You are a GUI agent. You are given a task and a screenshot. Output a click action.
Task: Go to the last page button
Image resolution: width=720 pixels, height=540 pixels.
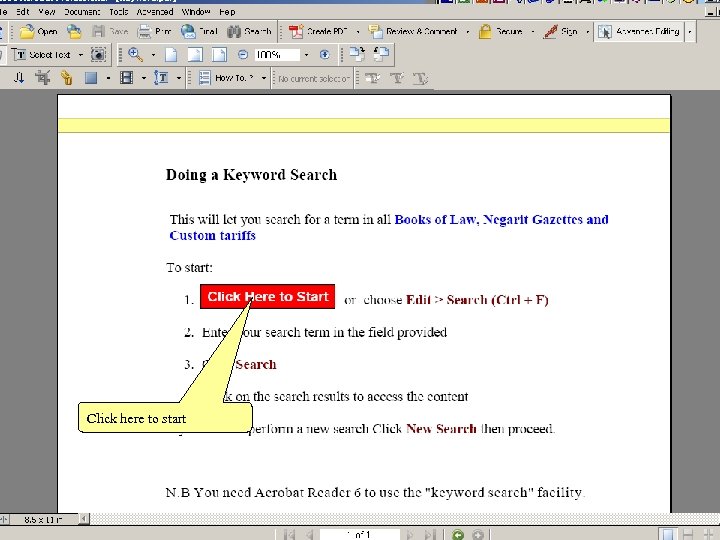click(x=430, y=534)
